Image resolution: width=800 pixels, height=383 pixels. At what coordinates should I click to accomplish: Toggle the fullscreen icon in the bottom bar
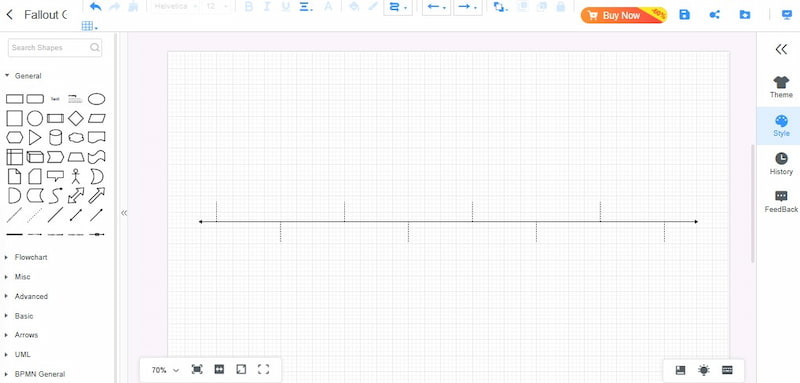263,369
